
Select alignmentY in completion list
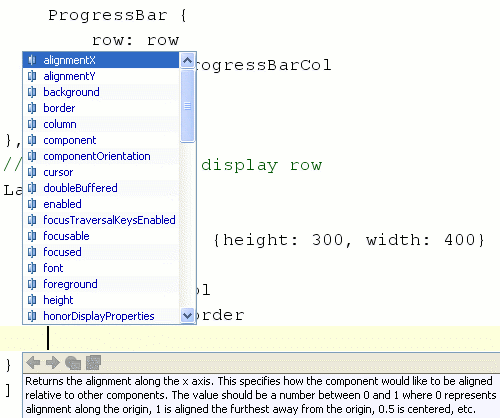[101, 76]
